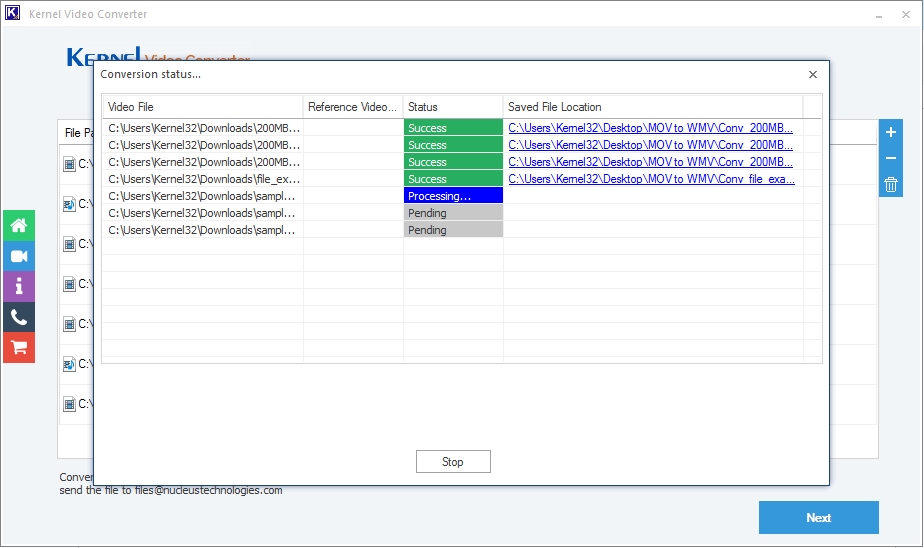Click the first Success status cell
924x548 pixels.
tap(453, 128)
